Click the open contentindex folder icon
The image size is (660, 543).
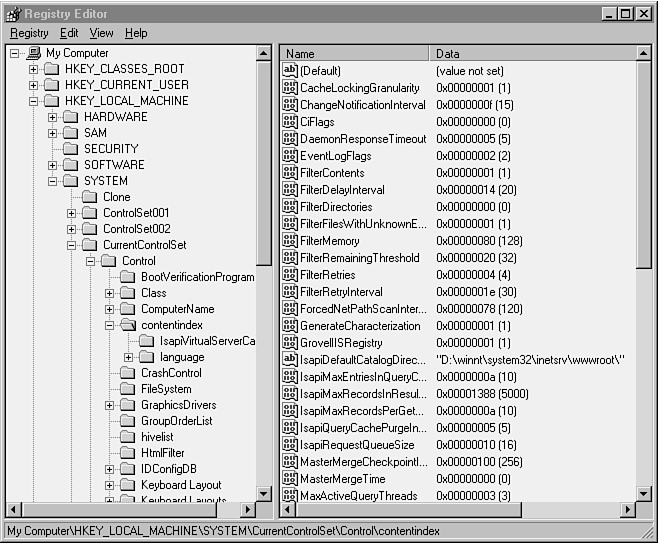pos(128,325)
